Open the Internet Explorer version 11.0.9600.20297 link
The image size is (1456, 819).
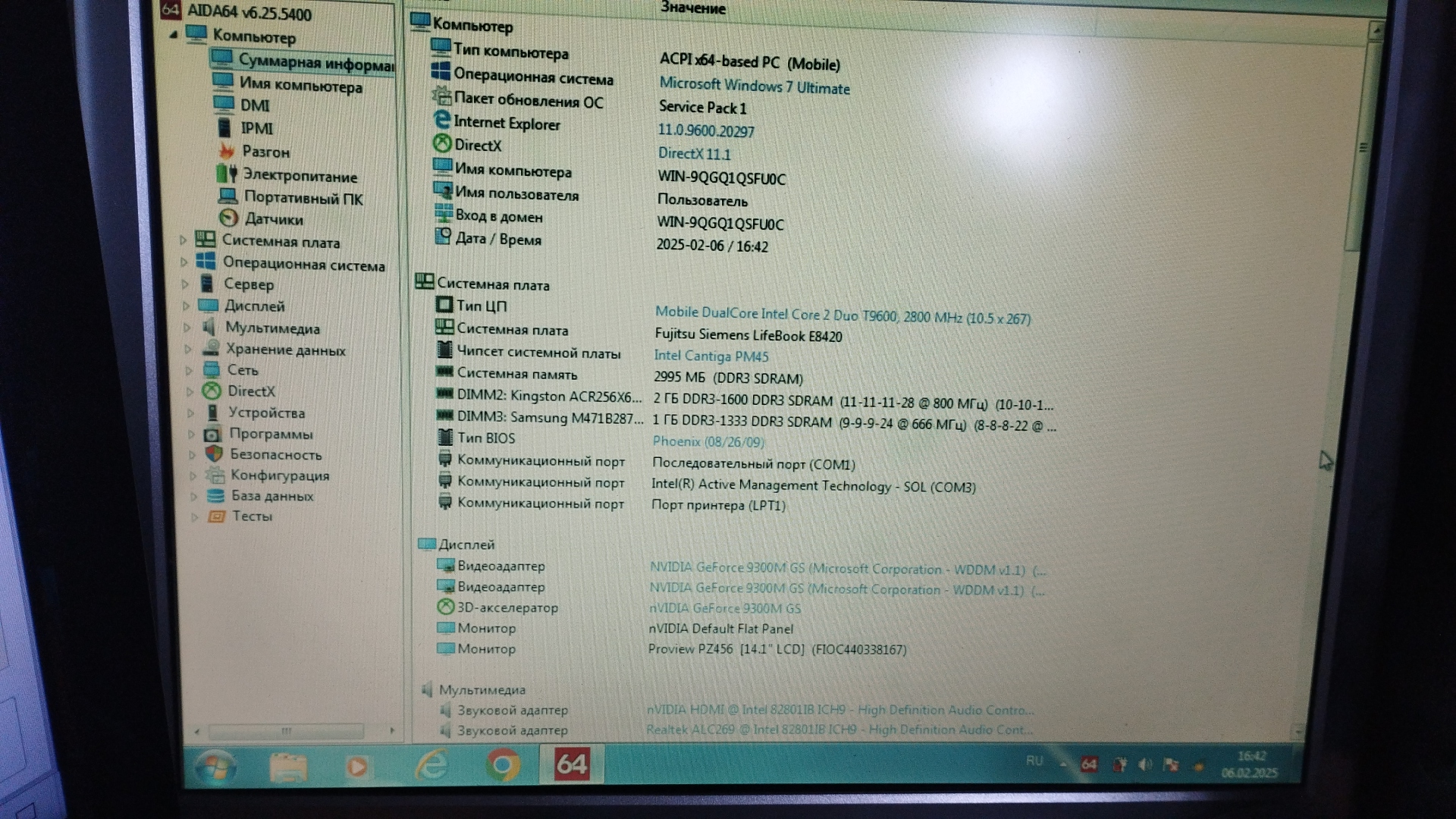[x=706, y=130]
